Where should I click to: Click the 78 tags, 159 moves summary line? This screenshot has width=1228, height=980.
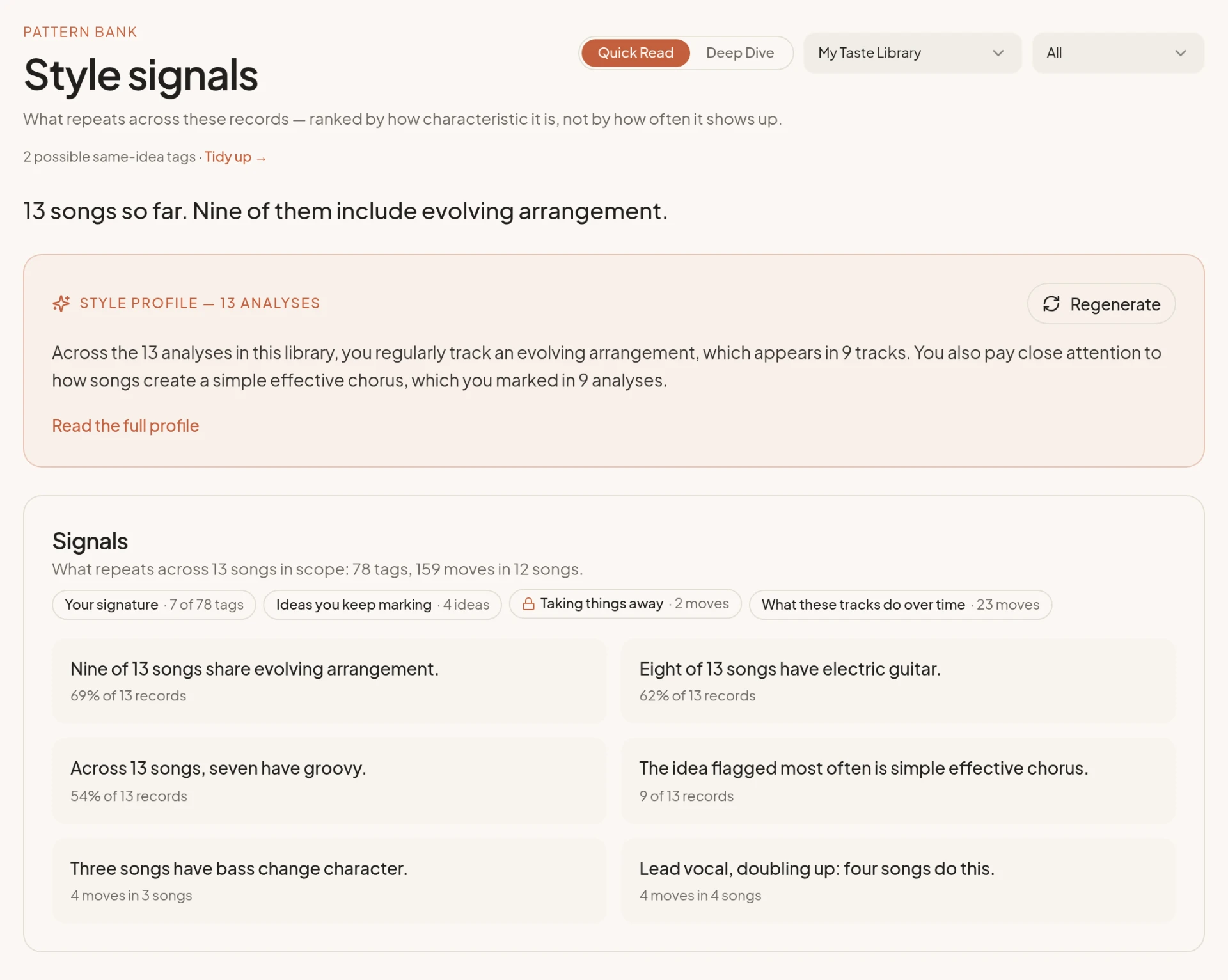click(317, 569)
